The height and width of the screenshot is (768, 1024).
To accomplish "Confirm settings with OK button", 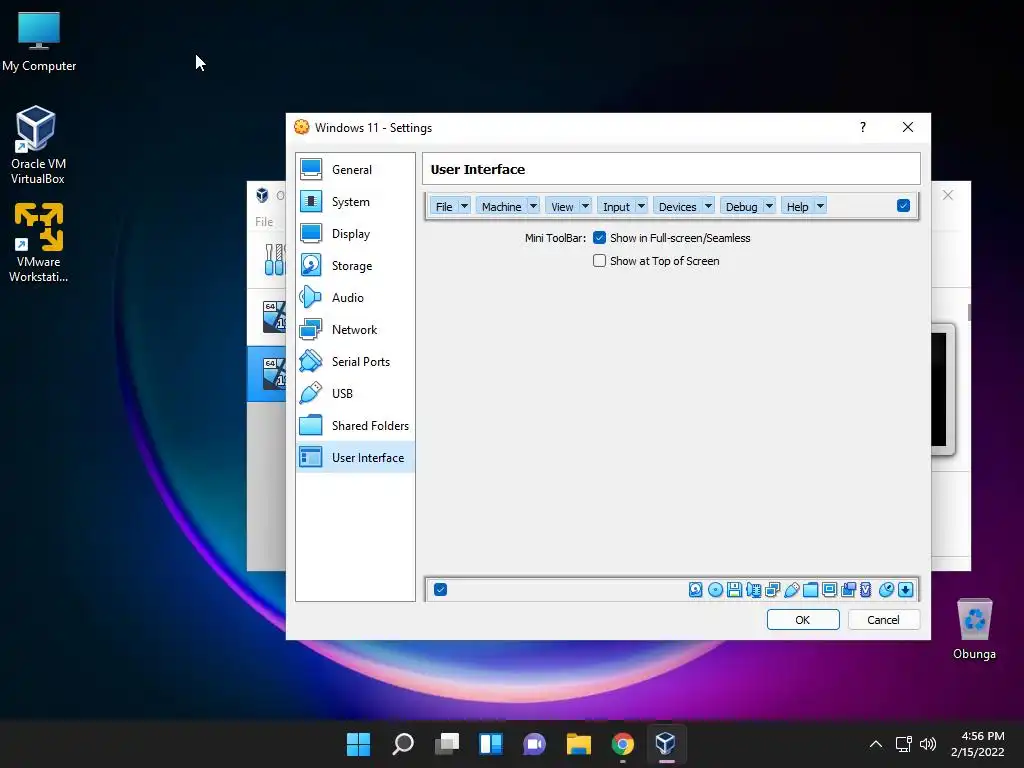I will pos(803,620).
